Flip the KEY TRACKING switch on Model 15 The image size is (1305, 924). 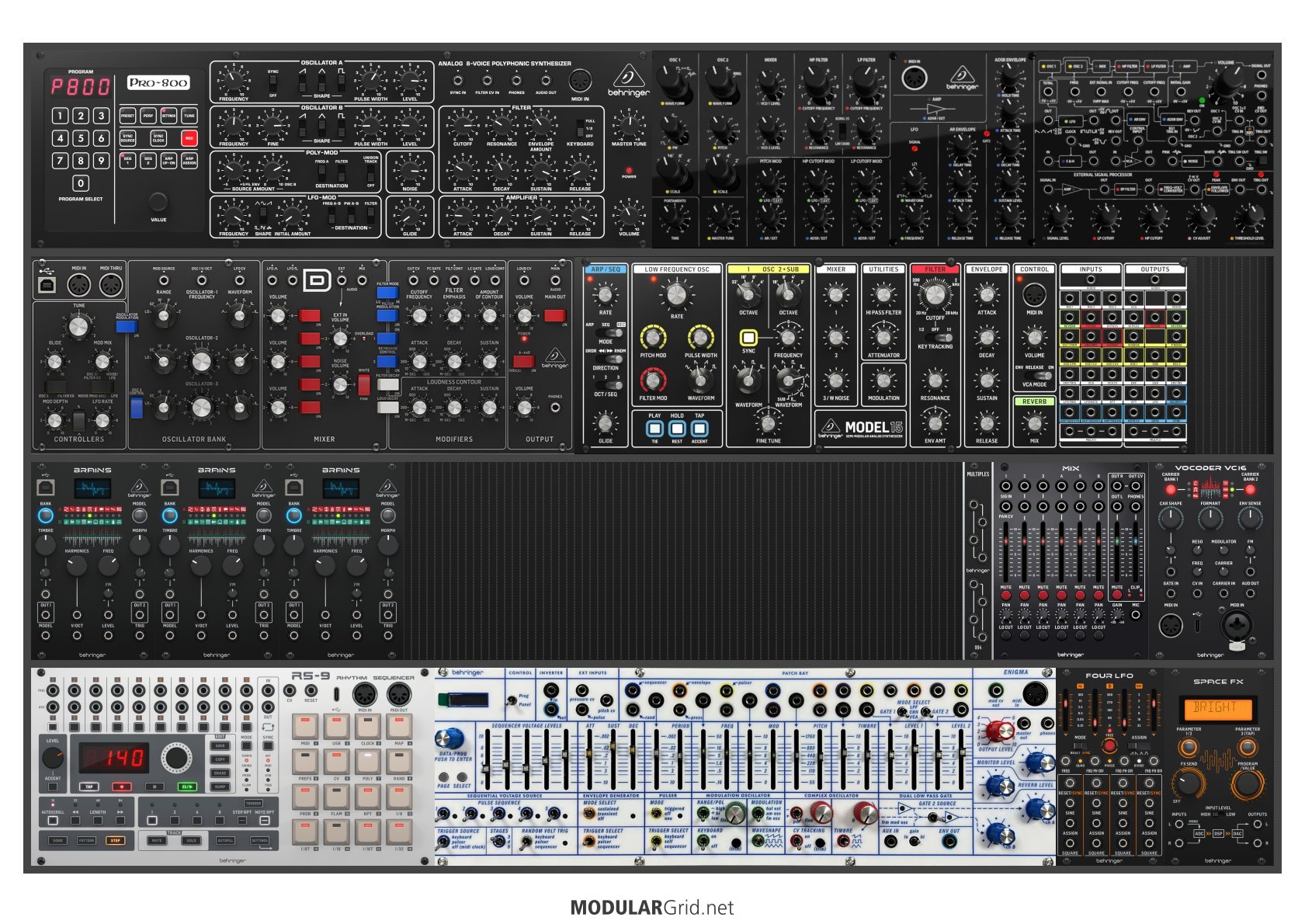939,338
